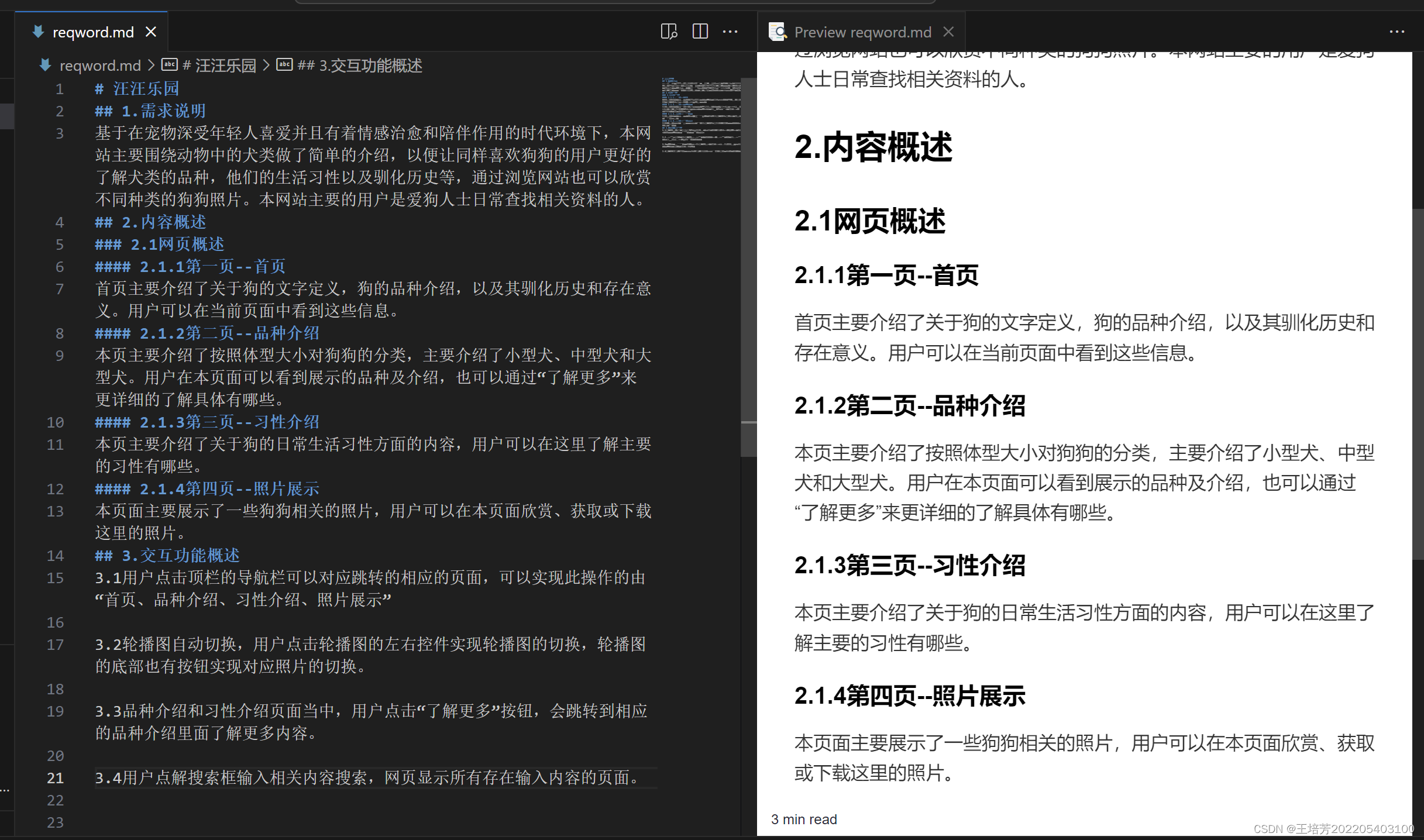Viewport: 1424px width, 840px height.
Task: Click the symbol icon before '# 汪汪乐园' breadcrumb
Action: pyautogui.click(x=170, y=64)
